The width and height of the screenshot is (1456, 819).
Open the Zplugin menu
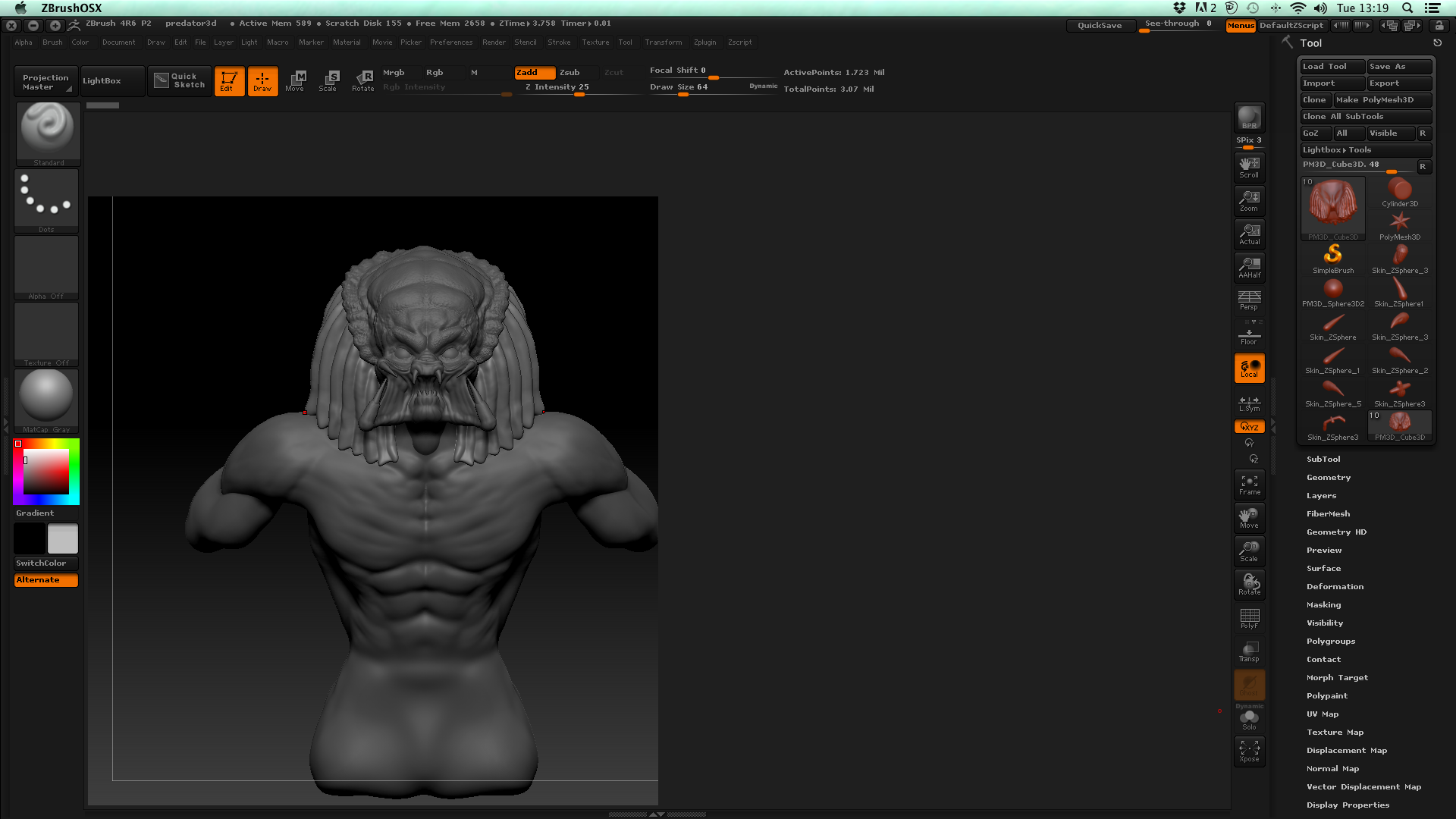704,42
